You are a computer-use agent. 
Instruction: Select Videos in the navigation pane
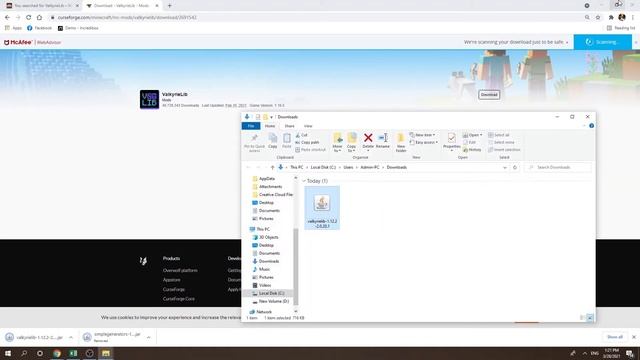[262, 285]
